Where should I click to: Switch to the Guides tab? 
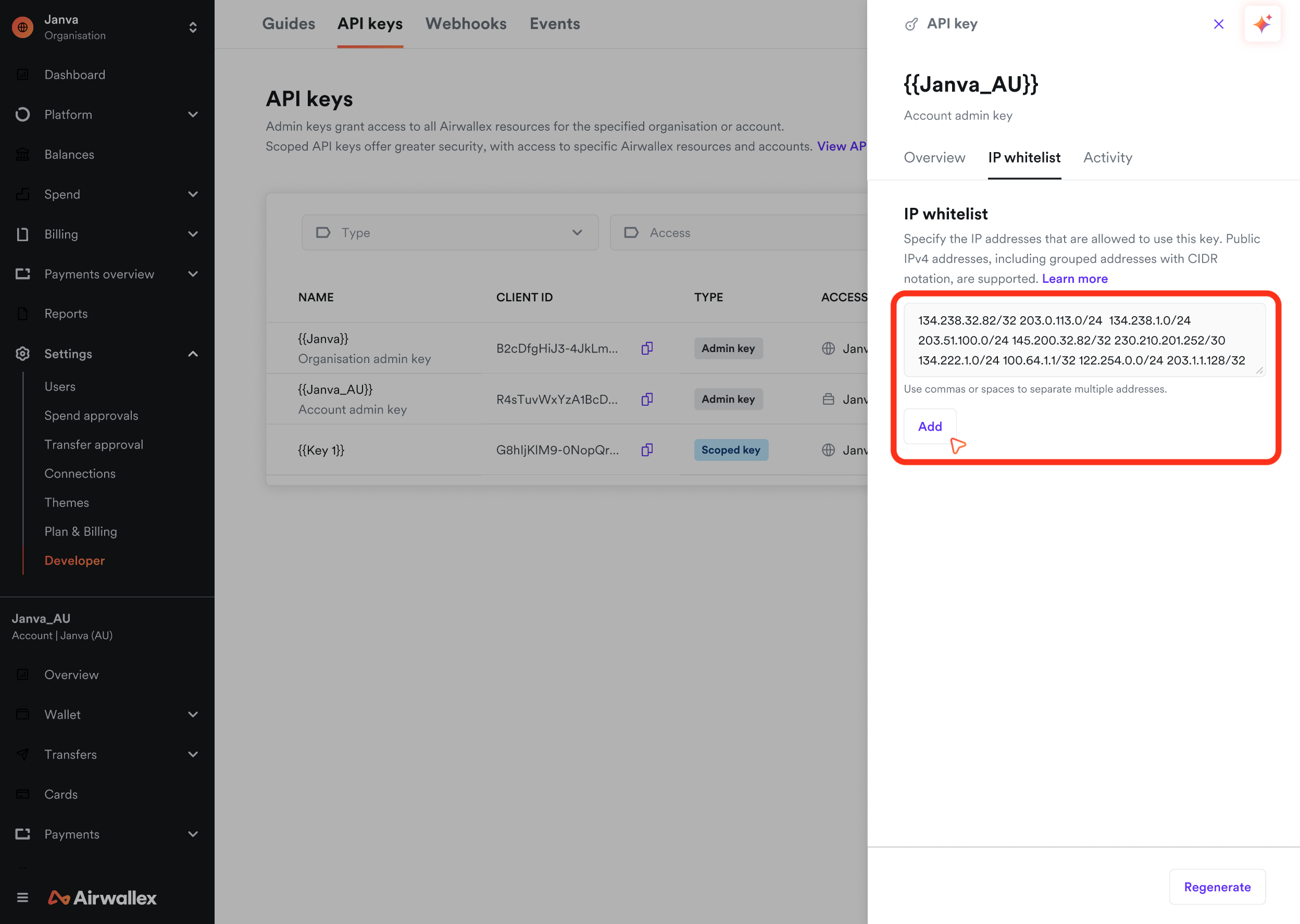point(289,23)
